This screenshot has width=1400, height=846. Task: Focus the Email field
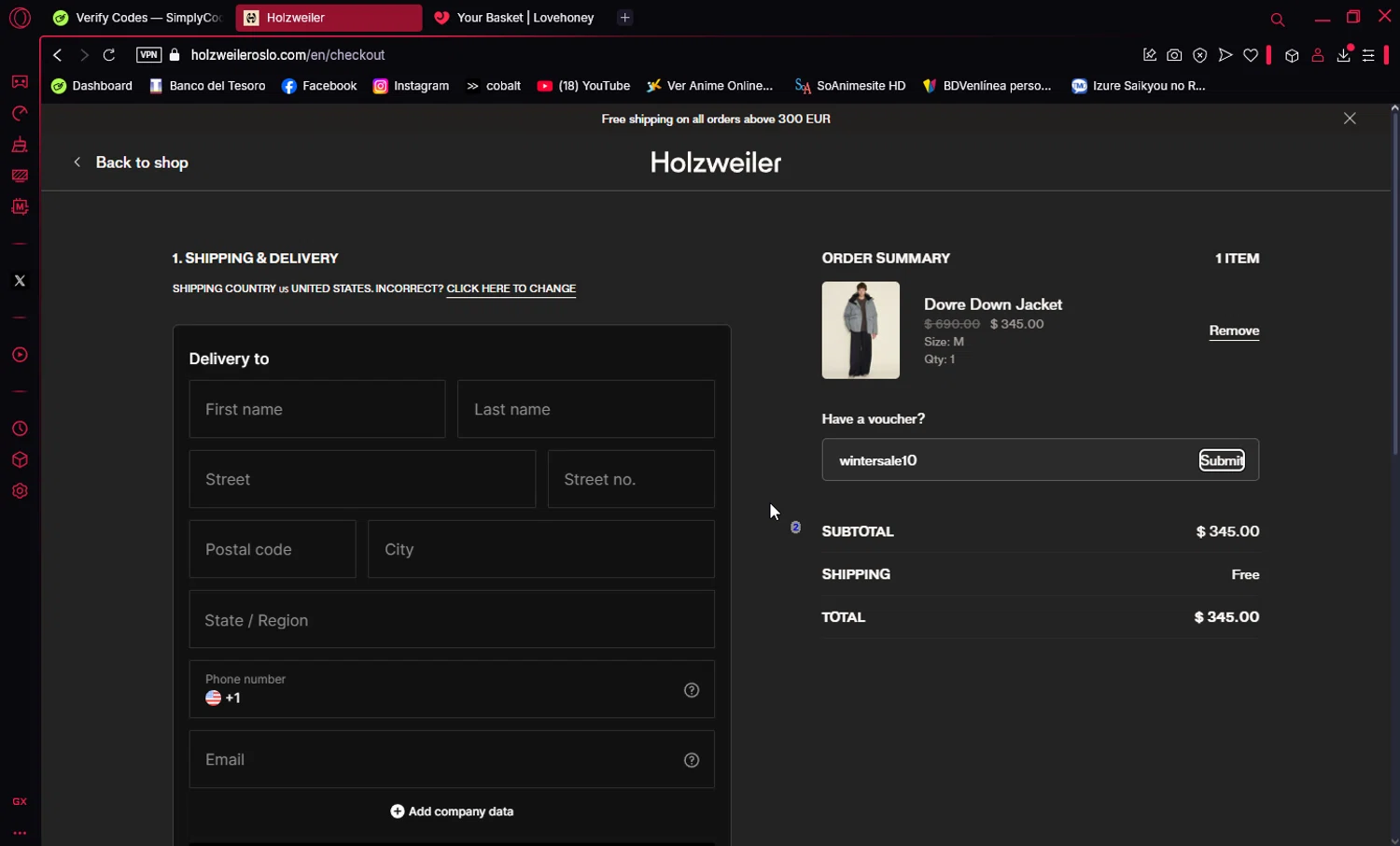pos(452,759)
